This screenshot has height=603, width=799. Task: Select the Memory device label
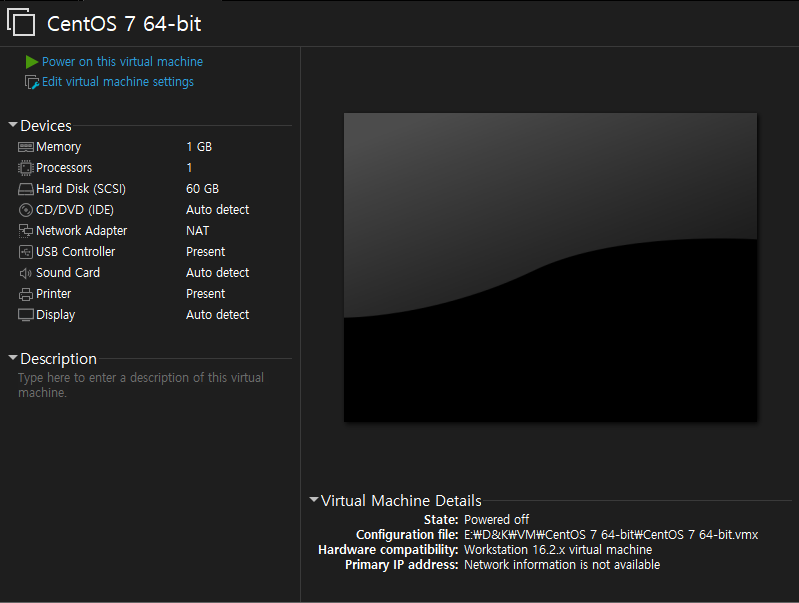(59, 147)
